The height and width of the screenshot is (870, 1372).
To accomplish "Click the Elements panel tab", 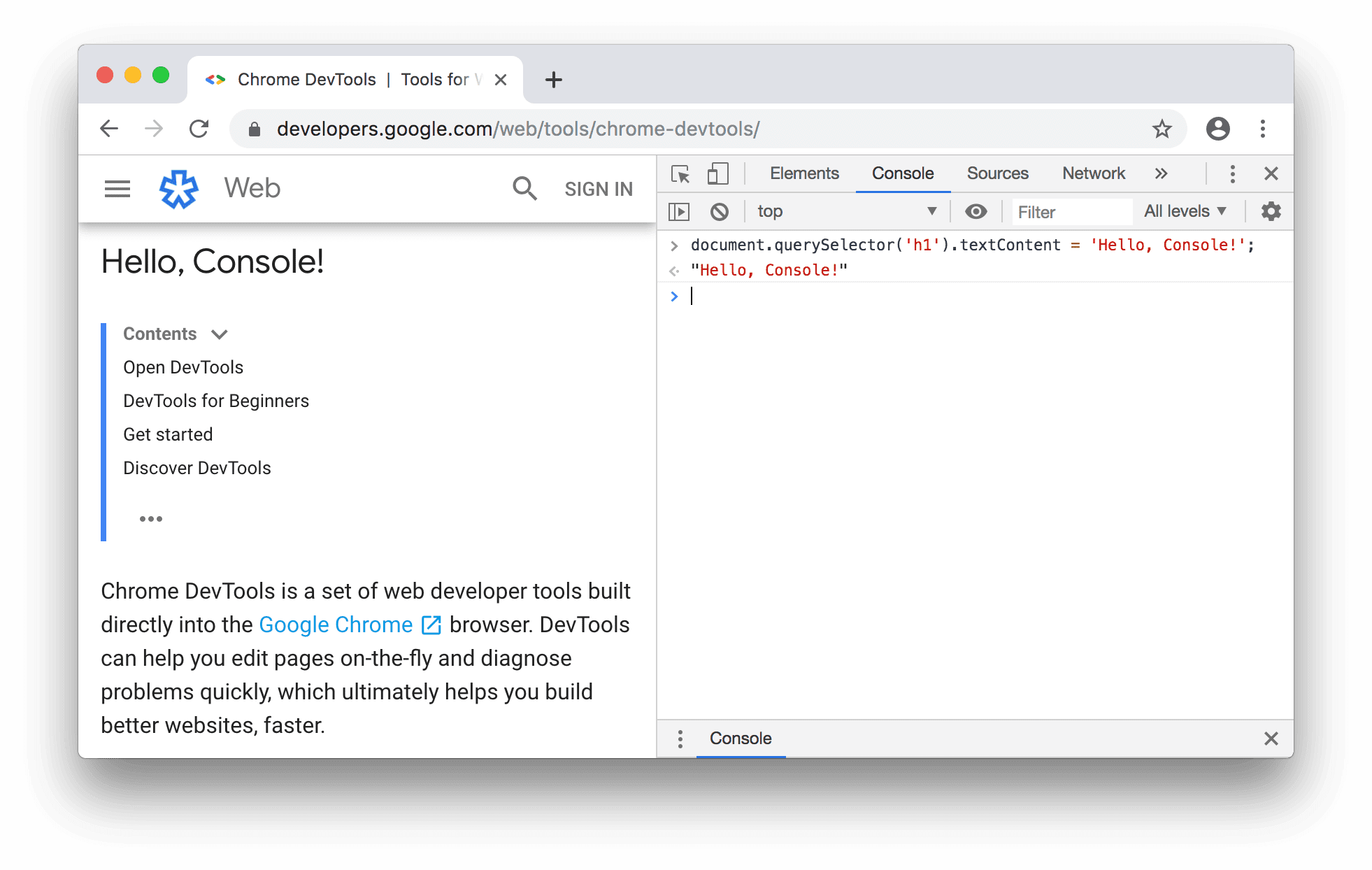I will (x=806, y=172).
